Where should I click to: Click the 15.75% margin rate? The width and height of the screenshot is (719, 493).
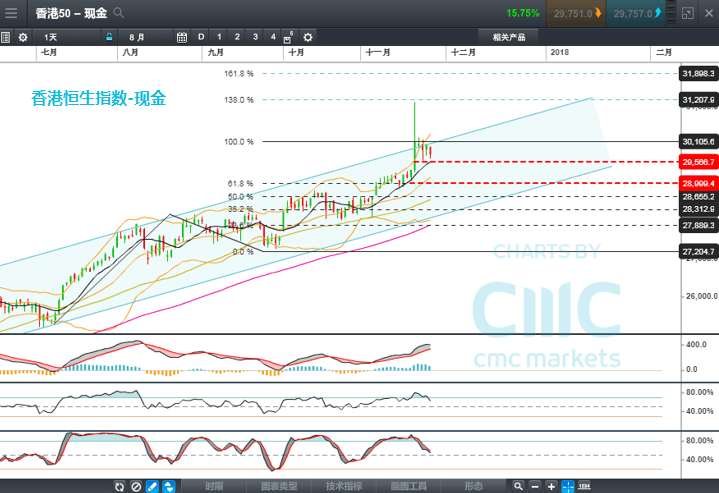tap(523, 13)
